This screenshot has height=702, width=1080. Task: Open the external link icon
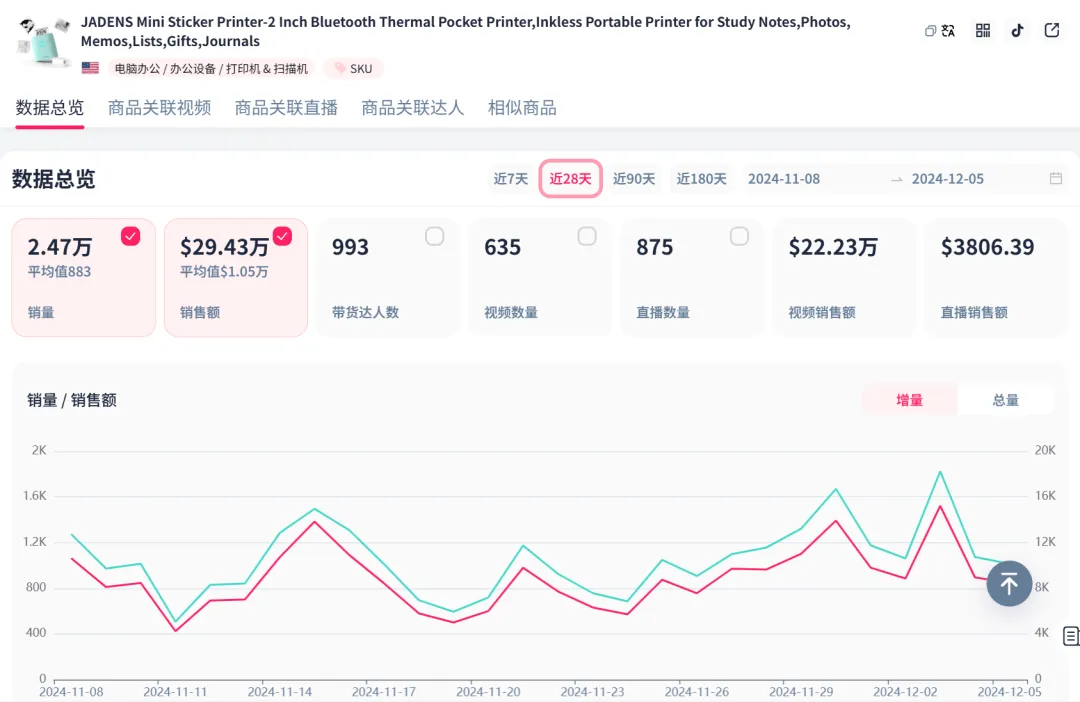1052,31
